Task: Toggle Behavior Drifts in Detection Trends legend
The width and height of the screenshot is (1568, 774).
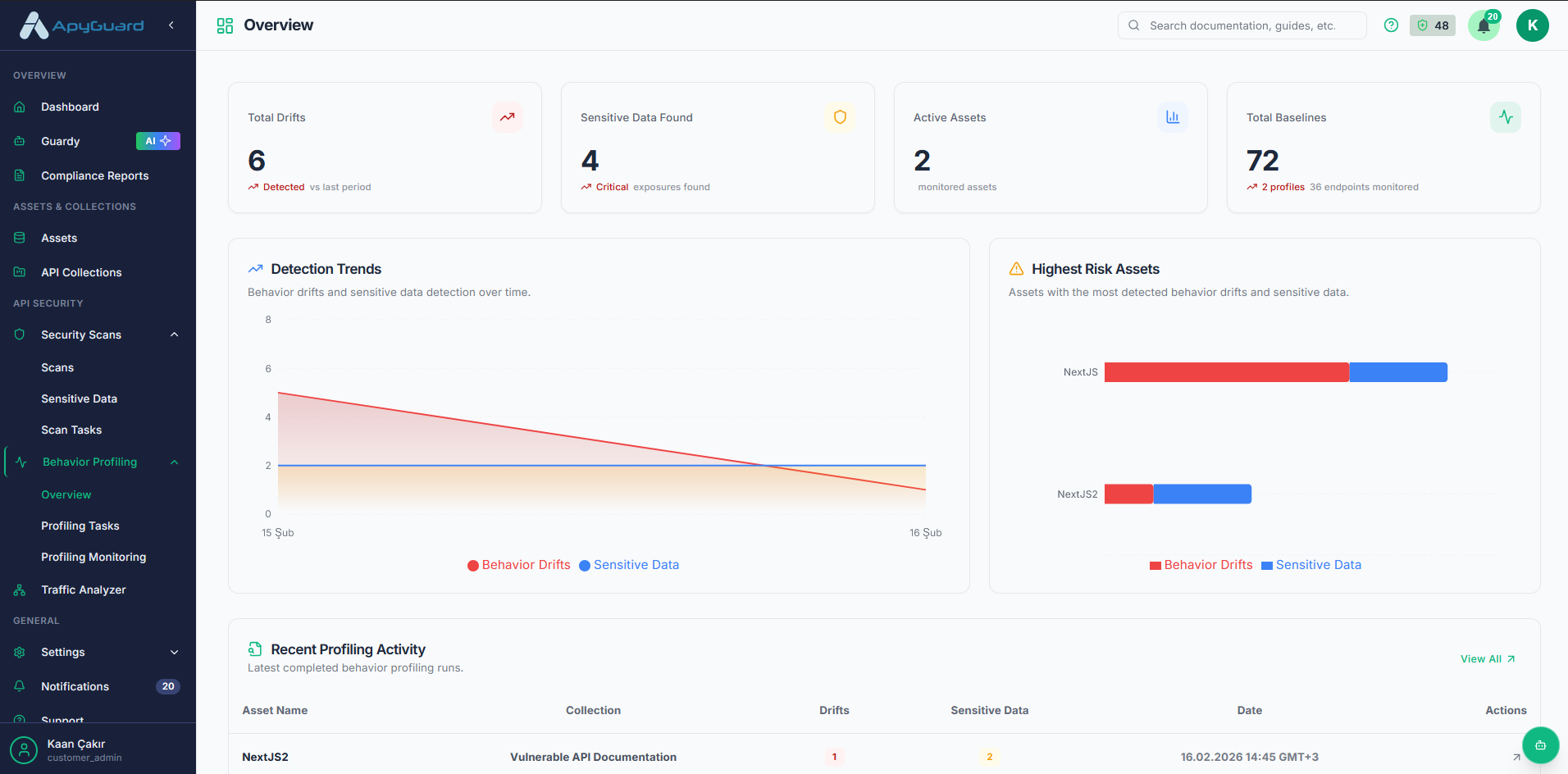Action: click(518, 565)
